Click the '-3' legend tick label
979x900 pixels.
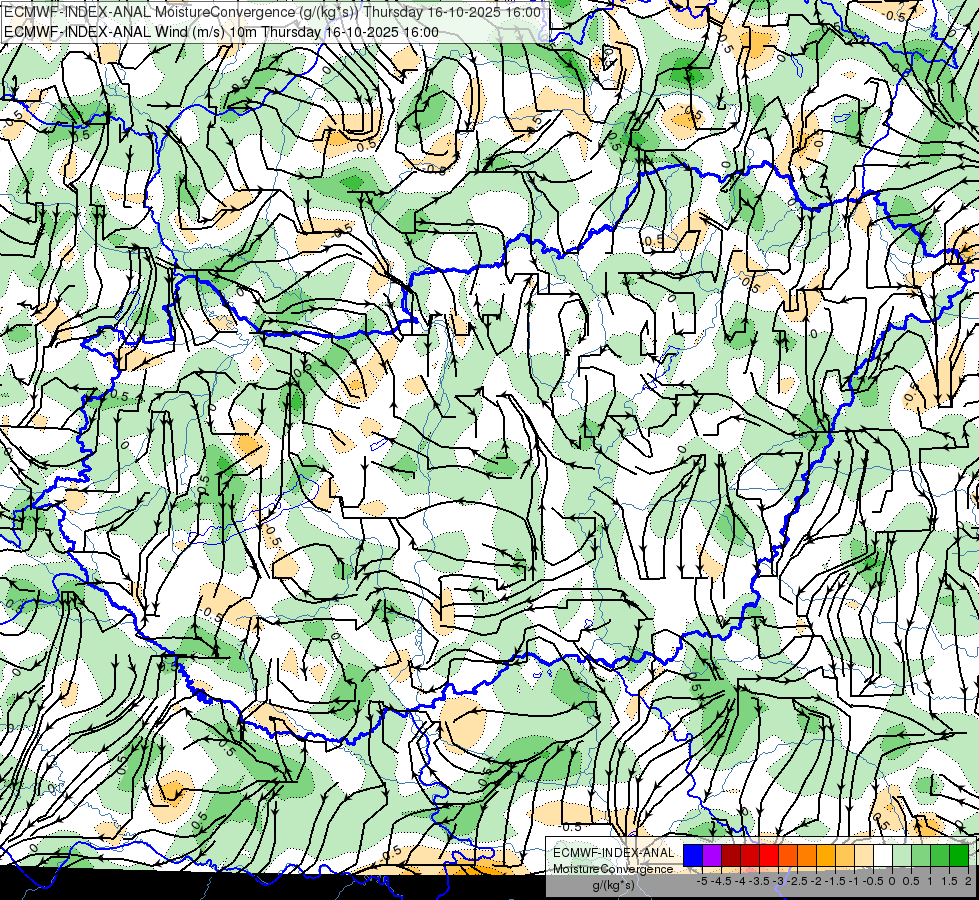pyautogui.click(x=779, y=881)
